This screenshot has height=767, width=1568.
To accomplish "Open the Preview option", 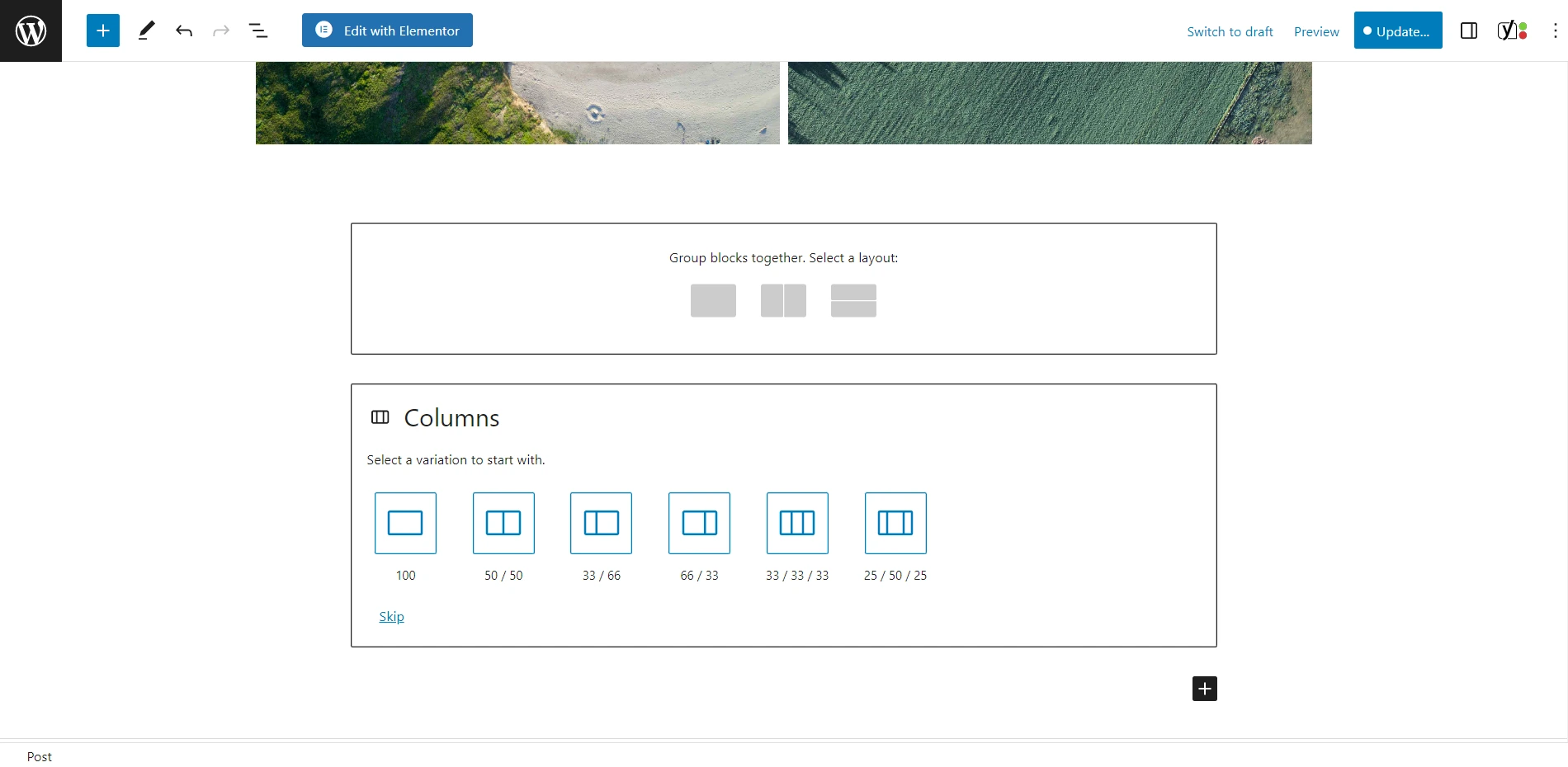I will [1316, 31].
